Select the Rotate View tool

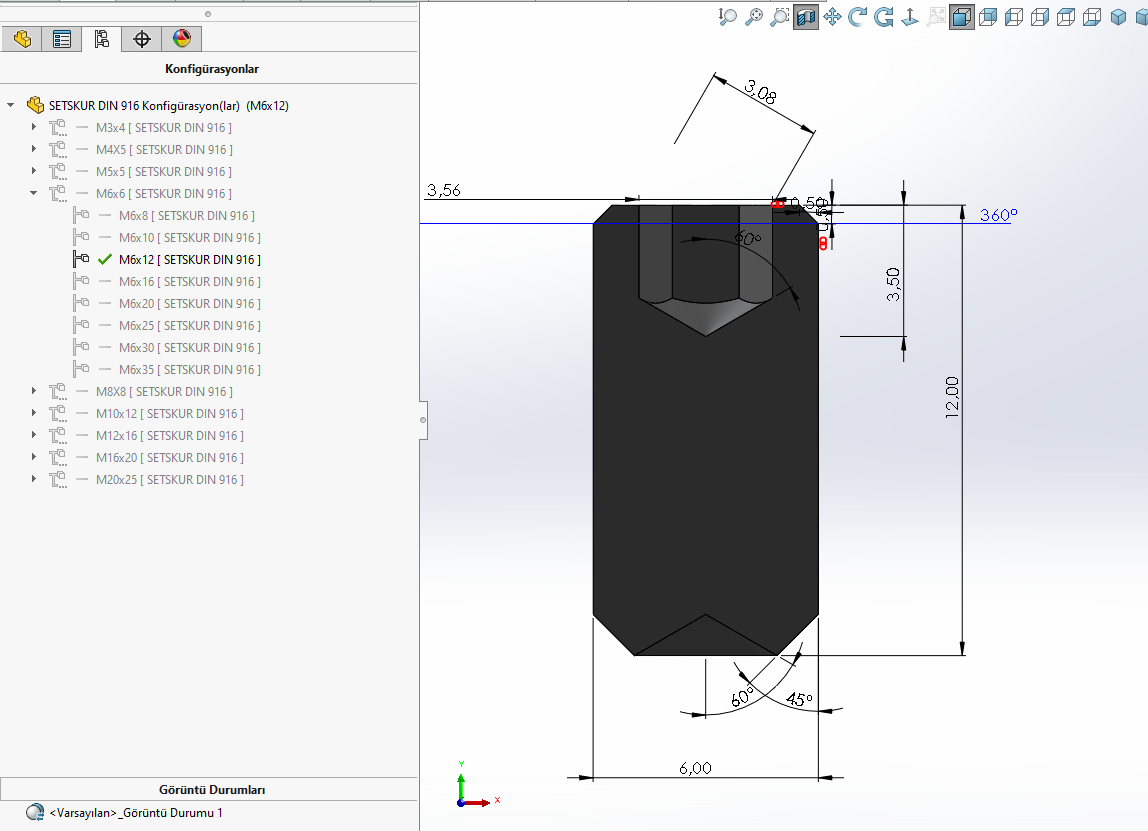point(858,17)
